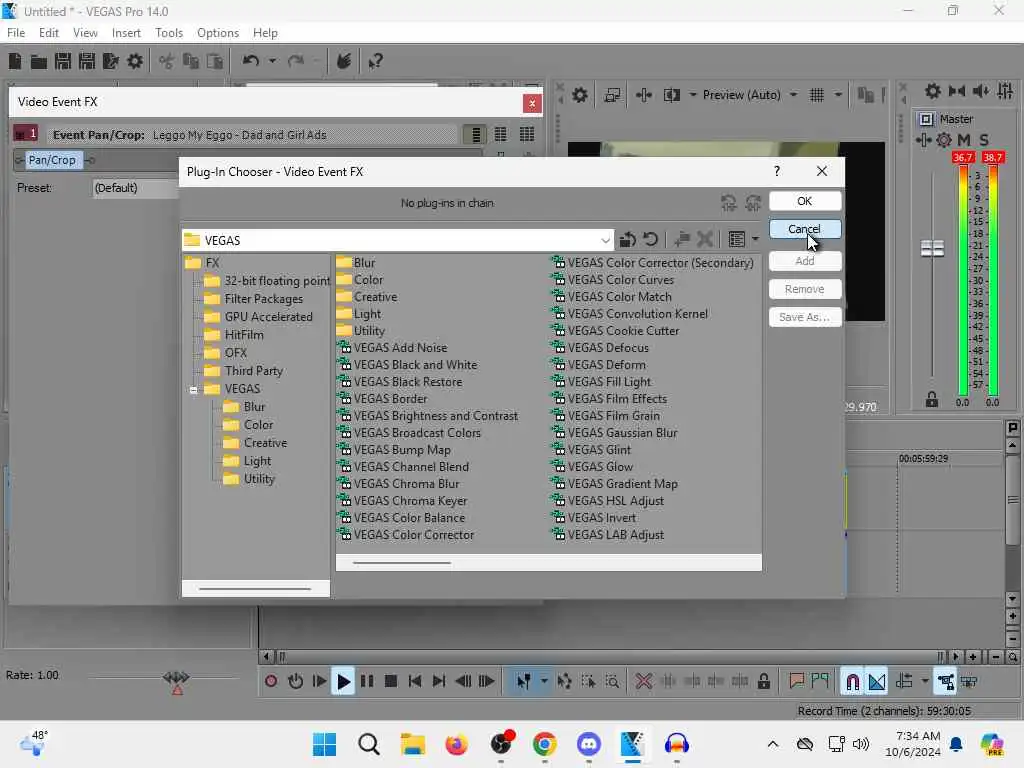
Task: Open the Options menu
Action: pos(217,33)
